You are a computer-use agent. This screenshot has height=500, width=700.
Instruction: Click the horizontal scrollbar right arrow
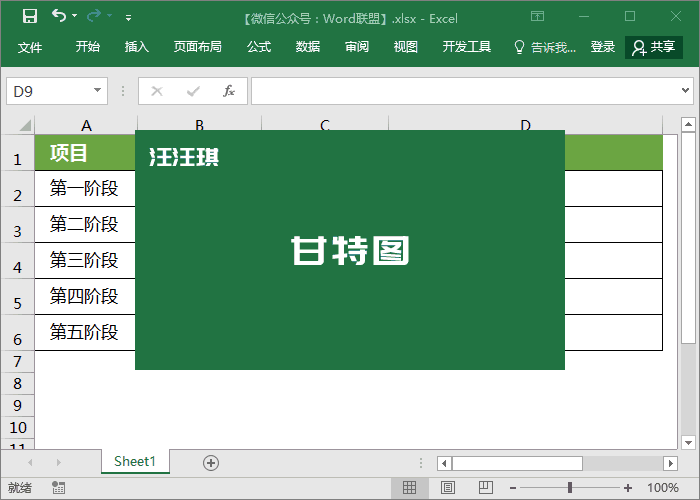pos(671,463)
